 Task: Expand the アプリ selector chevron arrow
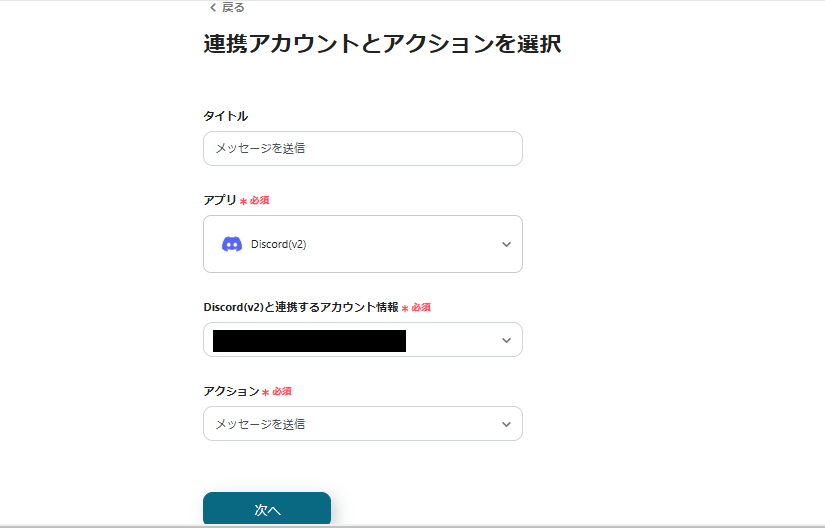pos(506,244)
